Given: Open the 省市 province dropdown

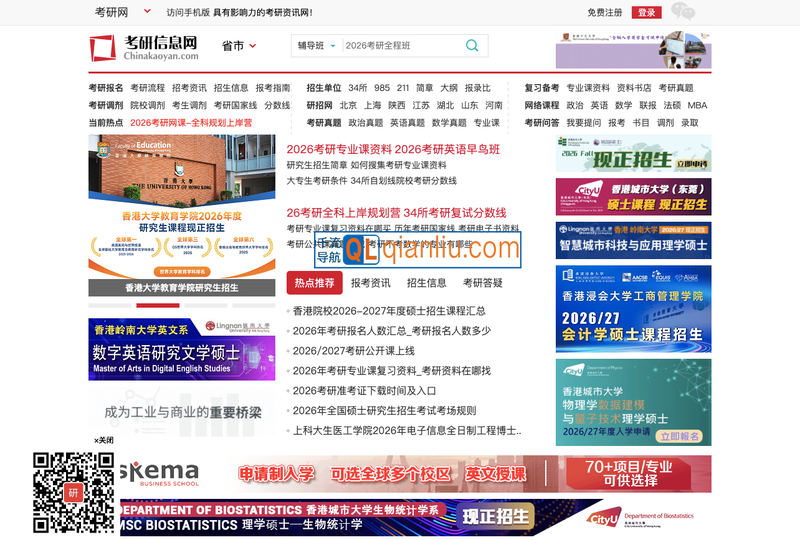Looking at the screenshot, I should [239, 46].
